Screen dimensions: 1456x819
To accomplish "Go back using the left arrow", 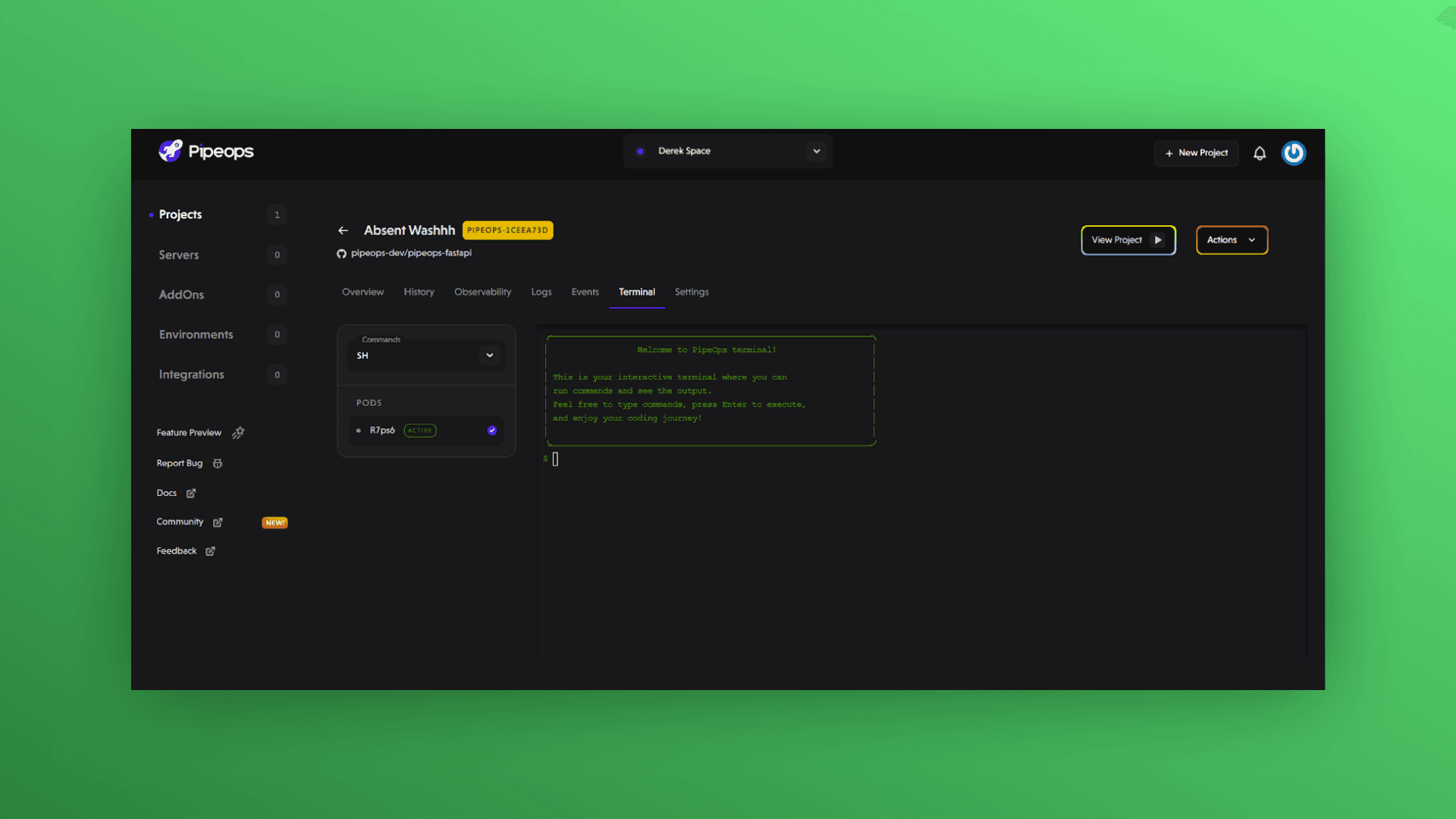I will (344, 231).
